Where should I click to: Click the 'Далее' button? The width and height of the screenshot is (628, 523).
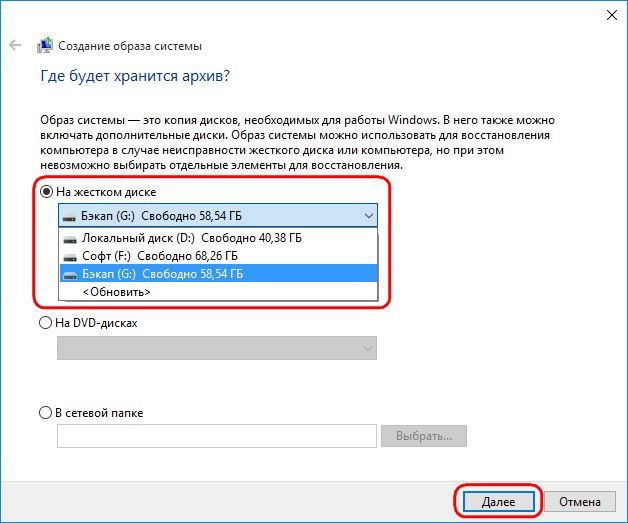[499, 501]
